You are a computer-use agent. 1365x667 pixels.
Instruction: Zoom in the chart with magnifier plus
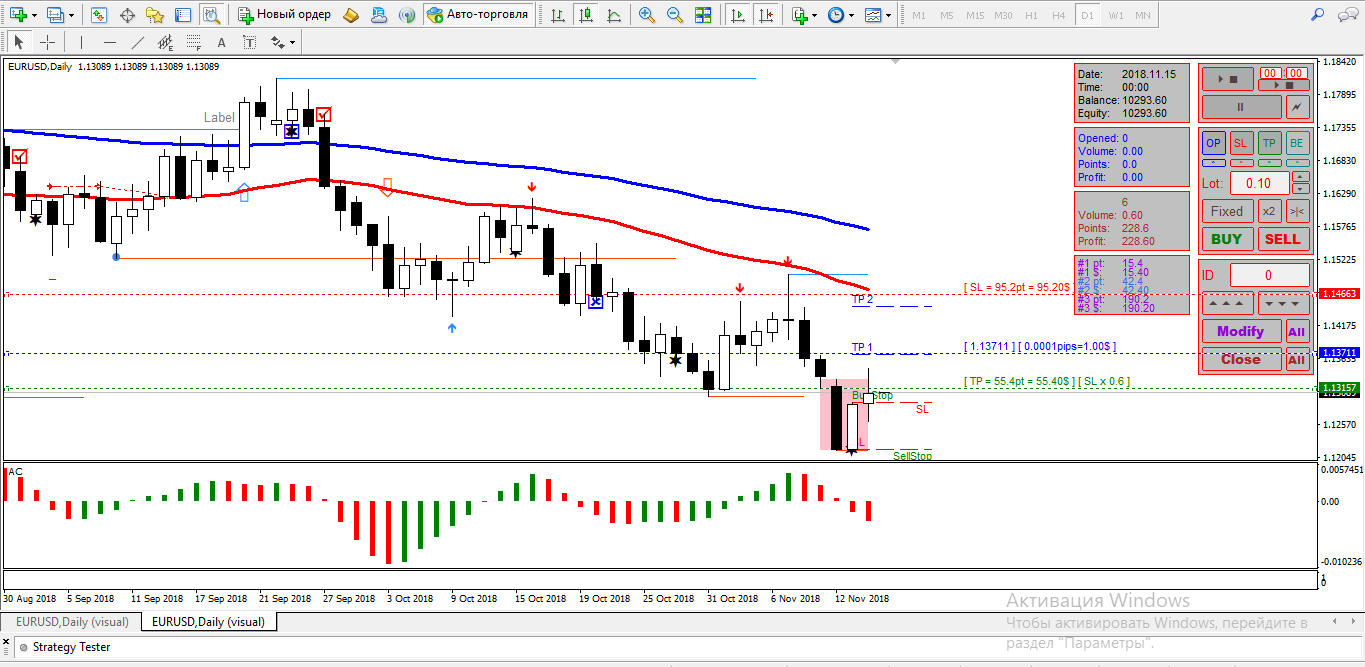pyautogui.click(x=647, y=15)
